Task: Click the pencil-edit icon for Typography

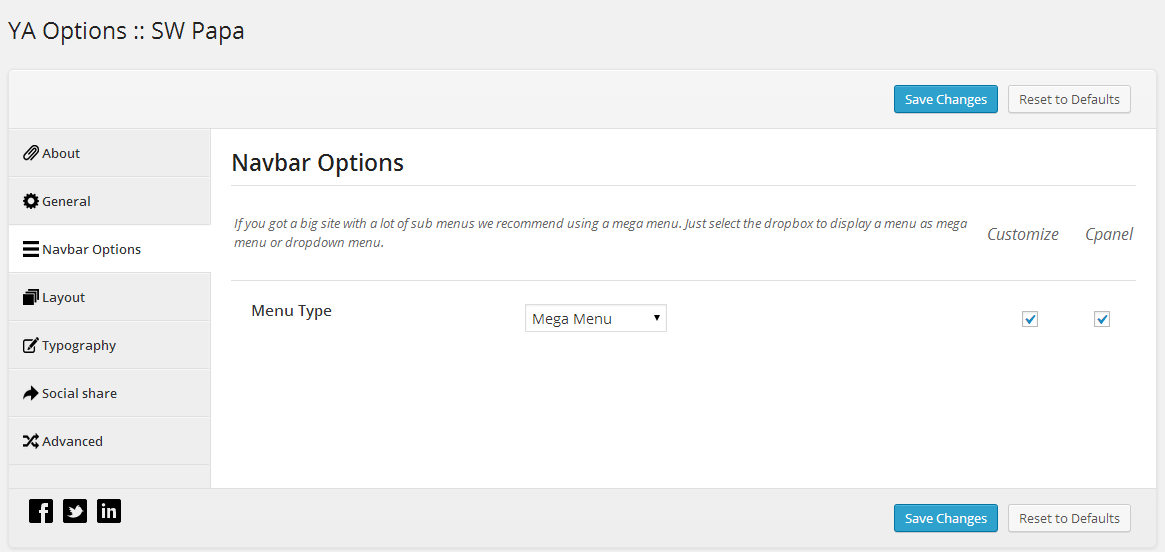Action: (x=30, y=345)
